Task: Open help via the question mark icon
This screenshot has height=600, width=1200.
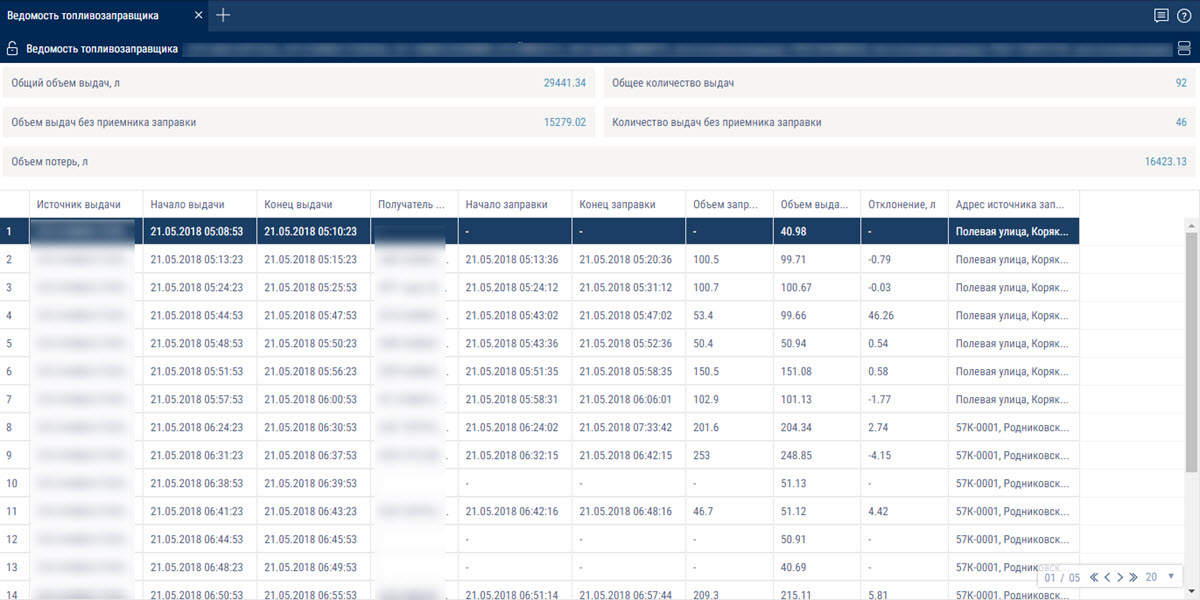Action: 1184,15
